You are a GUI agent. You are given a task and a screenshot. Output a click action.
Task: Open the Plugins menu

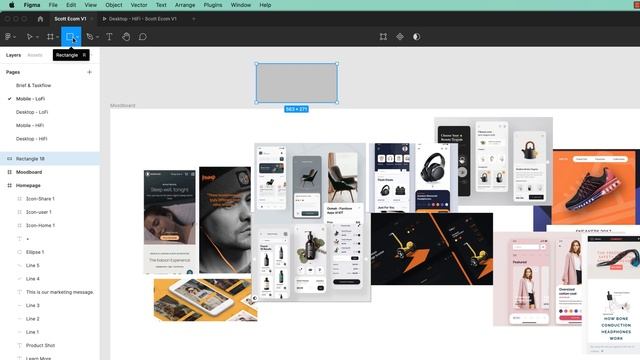pos(213,5)
